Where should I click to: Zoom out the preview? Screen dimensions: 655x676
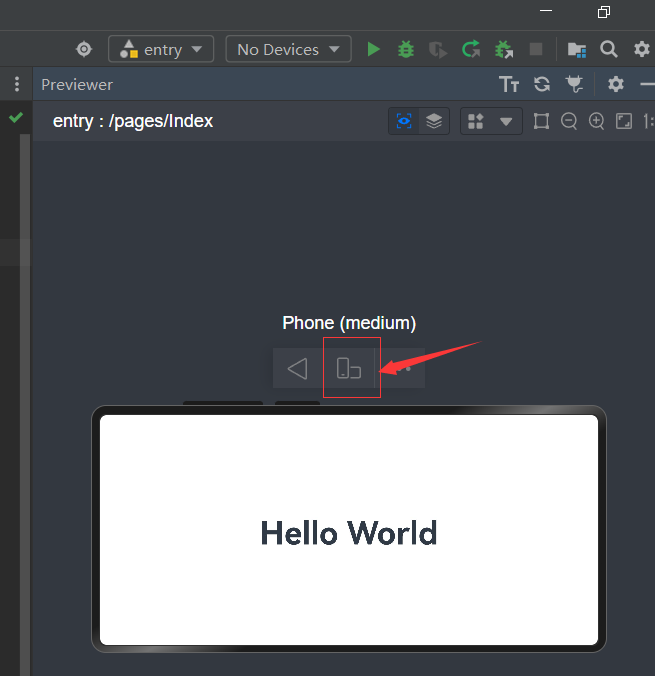click(569, 121)
